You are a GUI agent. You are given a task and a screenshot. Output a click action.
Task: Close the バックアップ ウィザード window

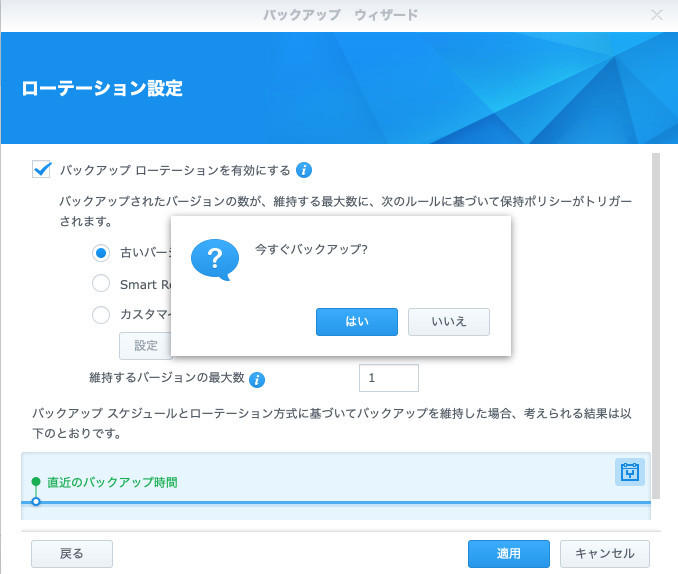pyautogui.click(x=657, y=15)
